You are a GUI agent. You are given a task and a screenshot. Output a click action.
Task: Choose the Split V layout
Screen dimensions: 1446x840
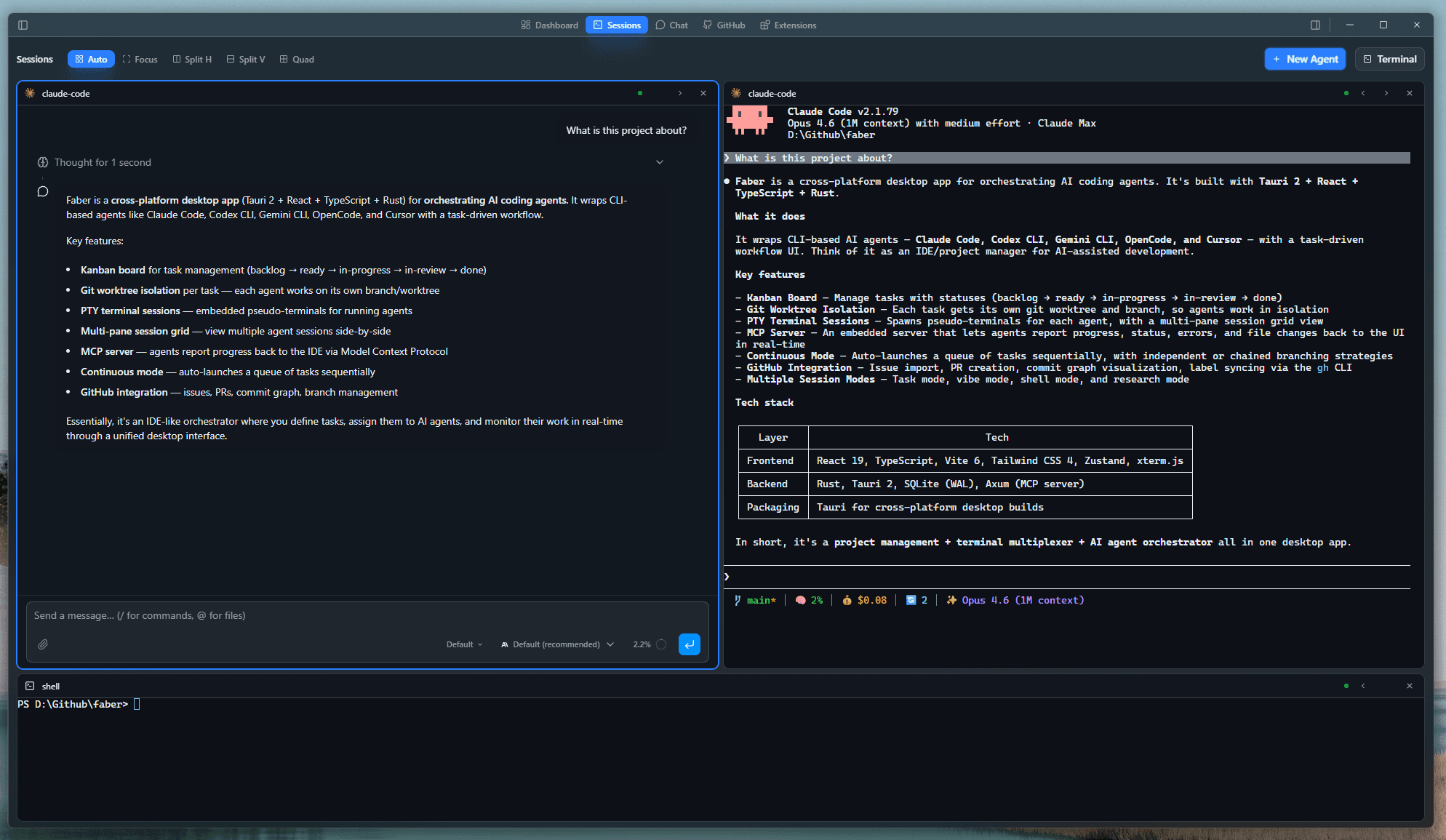click(x=246, y=59)
